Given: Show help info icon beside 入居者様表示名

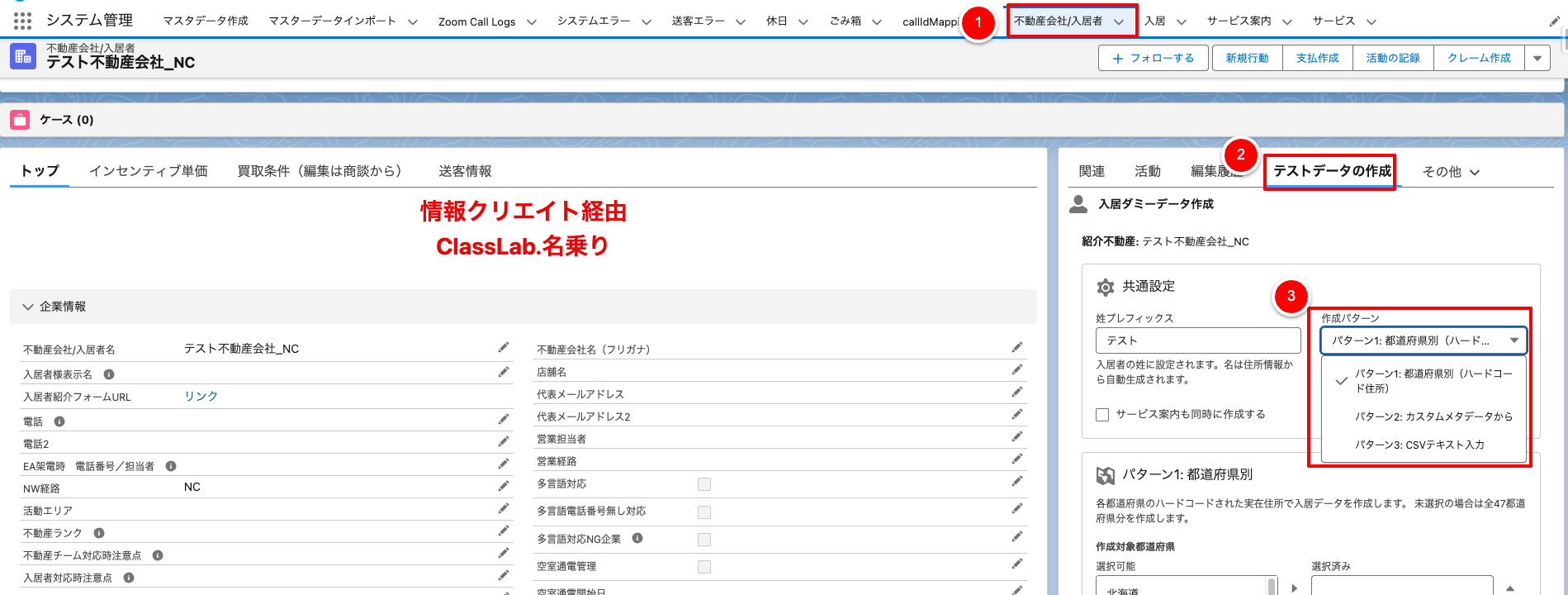Looking at the screenshot, I should point(109,374).
